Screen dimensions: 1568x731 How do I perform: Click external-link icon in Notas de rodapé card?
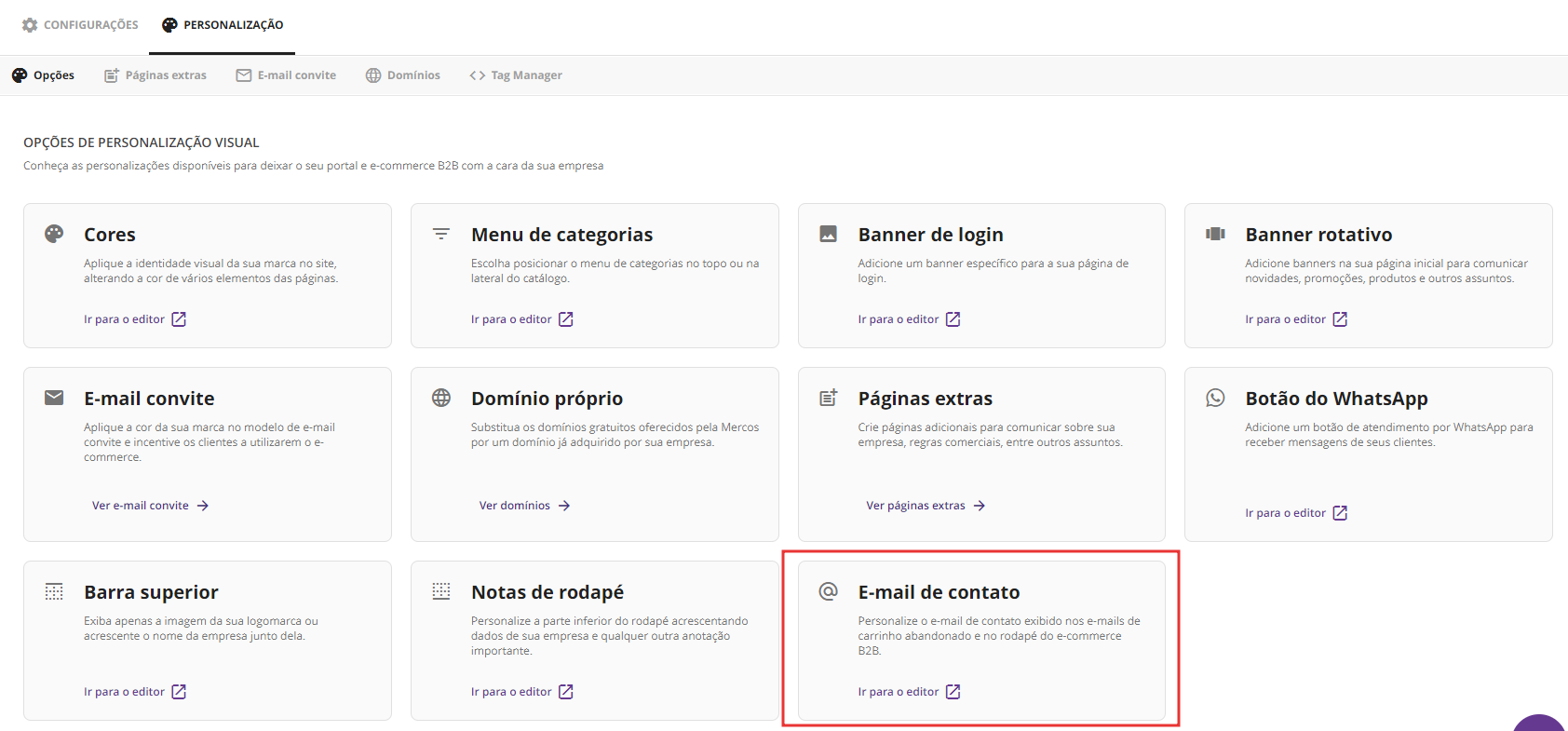pos(565,692)
